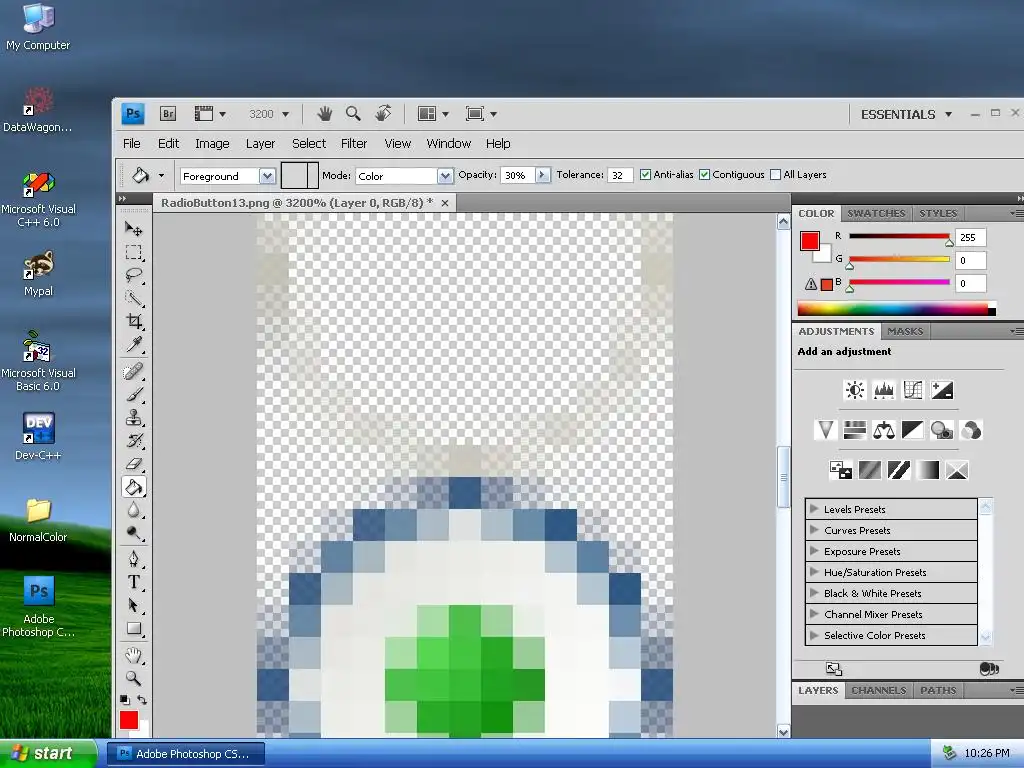Click the canvas vertical scrollbar down arrow
1024x768 pixels.
click(783, 731)
